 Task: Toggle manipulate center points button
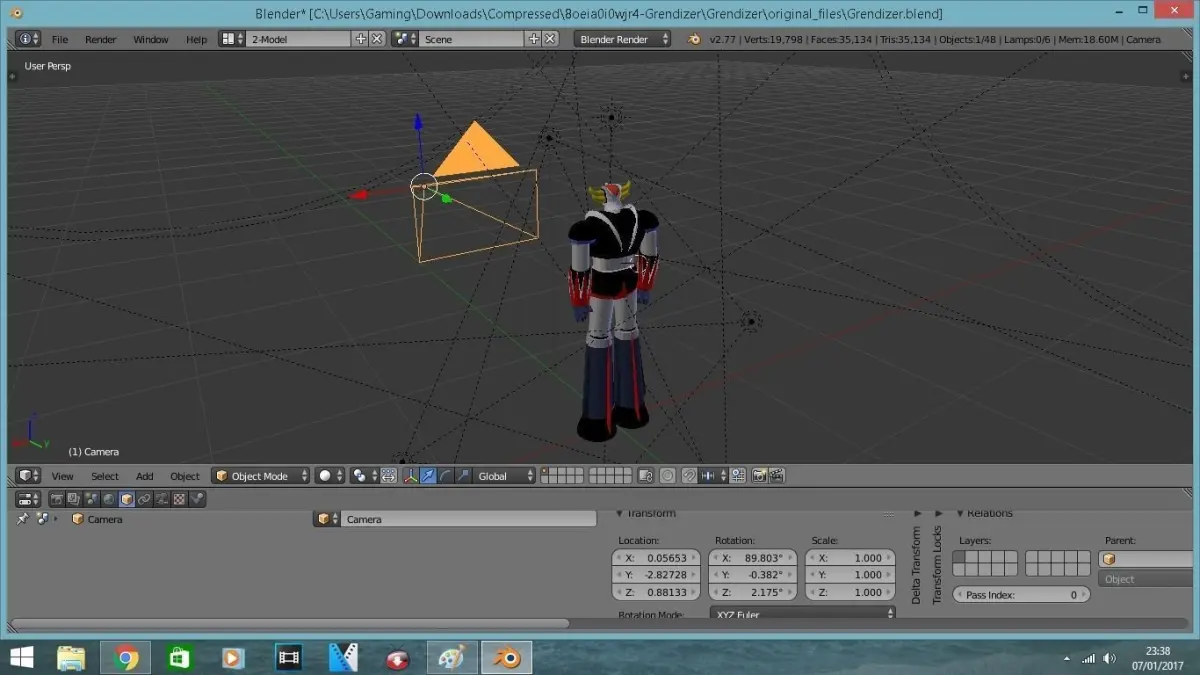[388, 476]
